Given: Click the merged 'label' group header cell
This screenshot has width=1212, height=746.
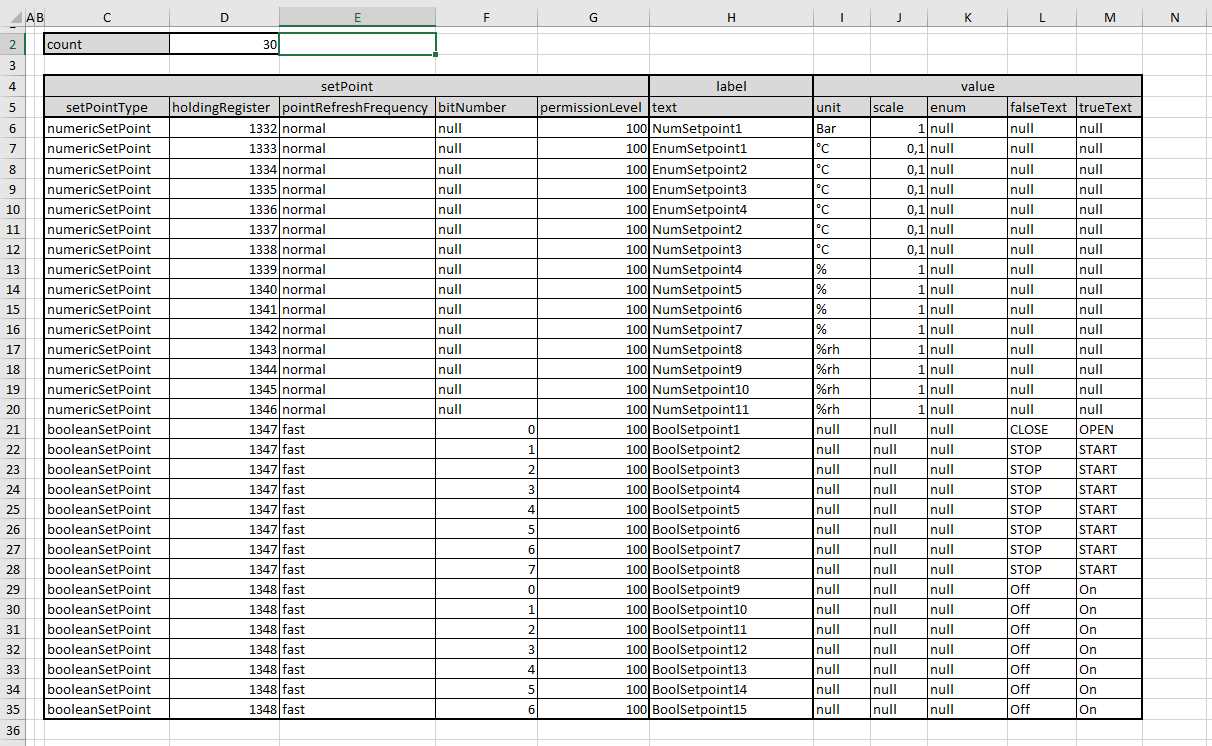Looking at the screenshot, I should coord(730,87).
